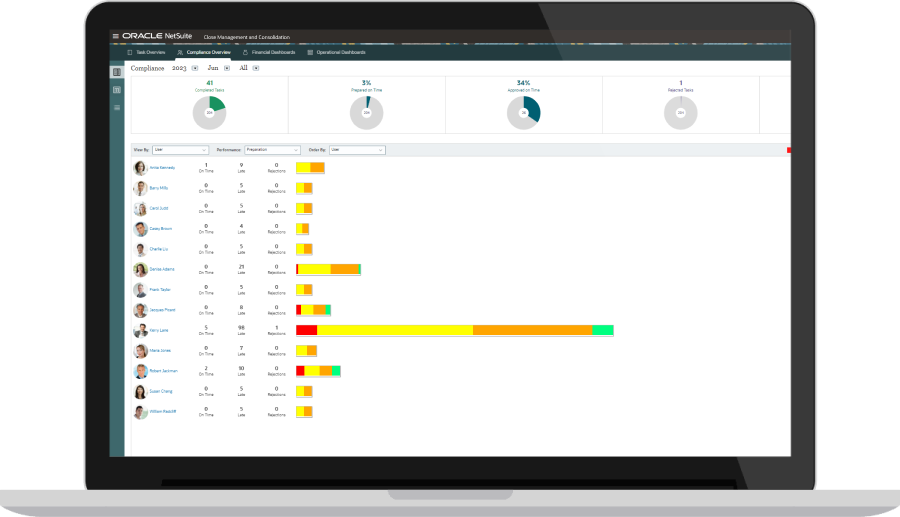Expand the Order By dropdown
The height and width of the screenshot is (517, 900).
357,150
